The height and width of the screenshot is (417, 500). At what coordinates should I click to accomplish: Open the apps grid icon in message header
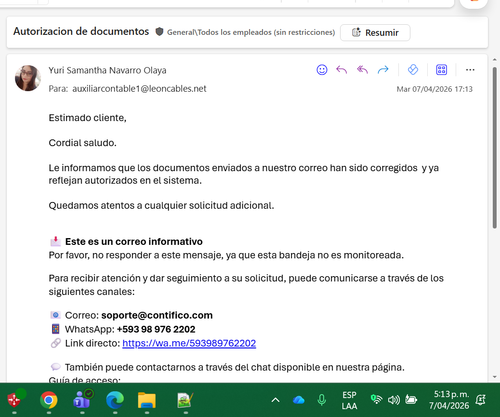441,70
